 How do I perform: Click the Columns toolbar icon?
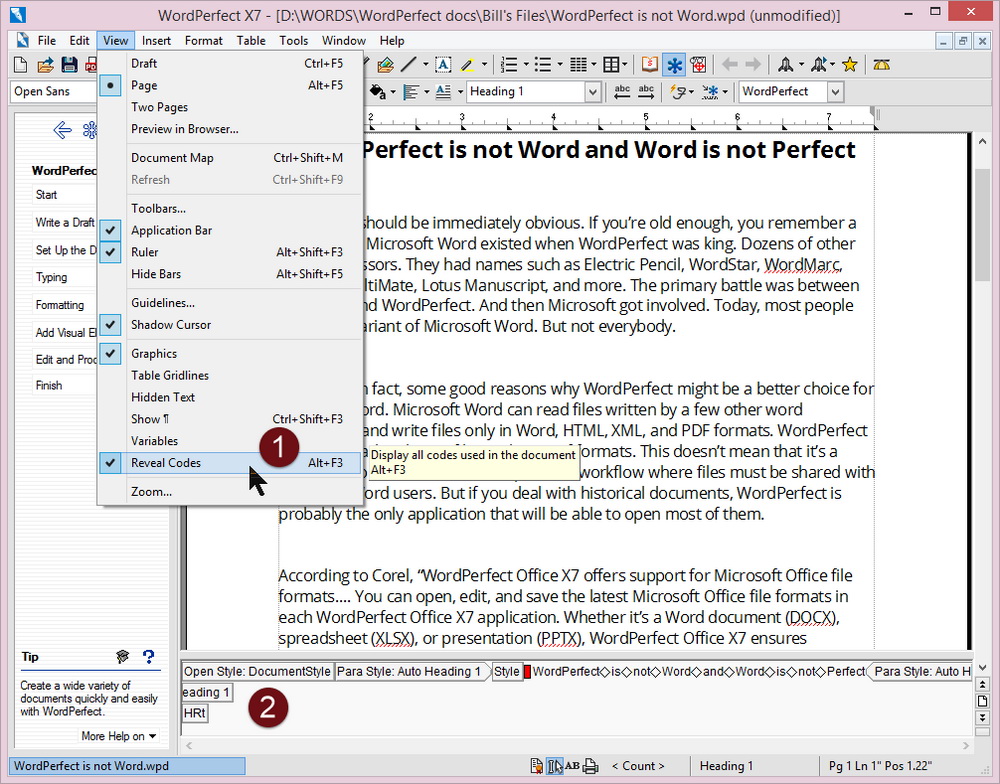pos(577,64)
